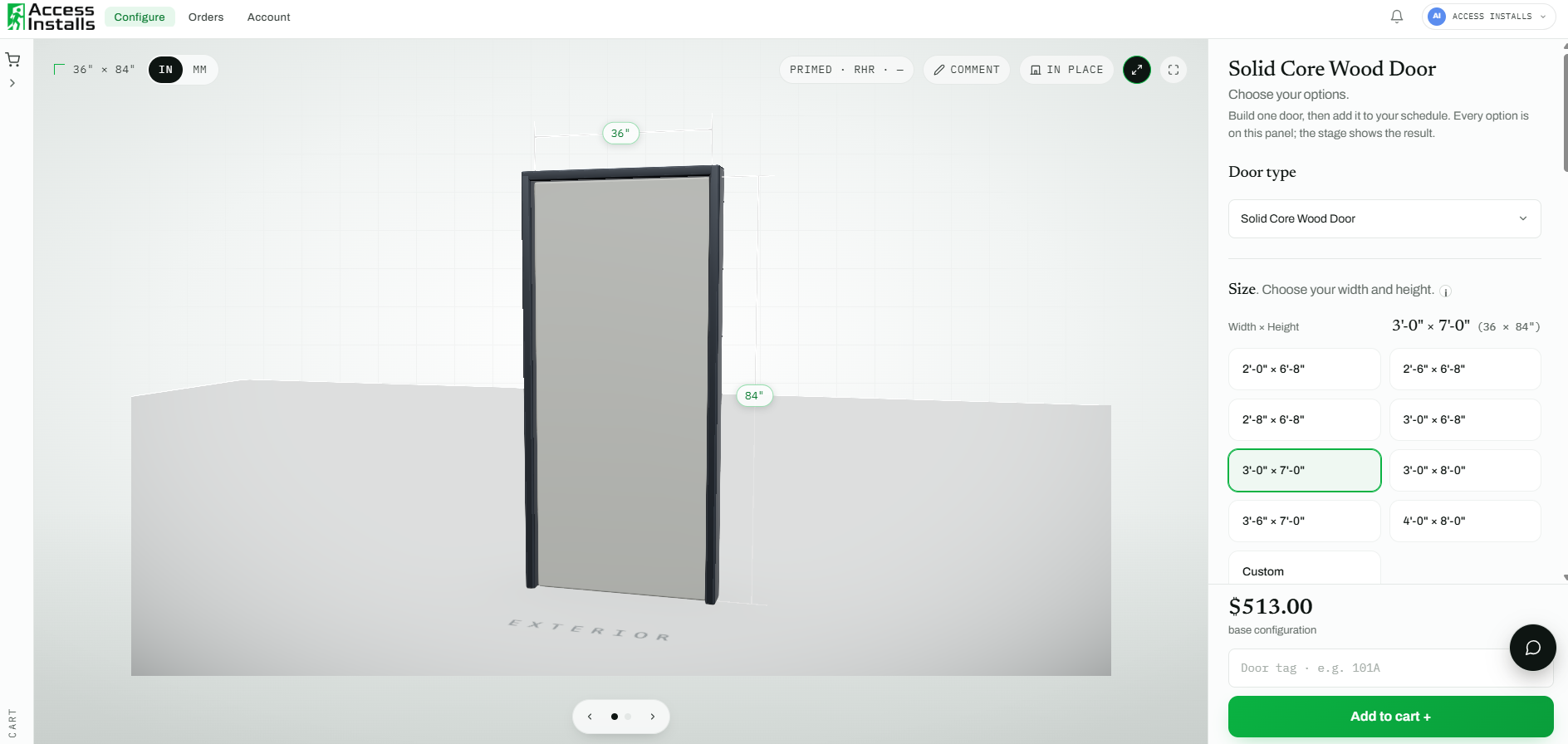Go to next view with right chevron
The height and width of the screenshot is (744, 1568).
coord(653,717)
